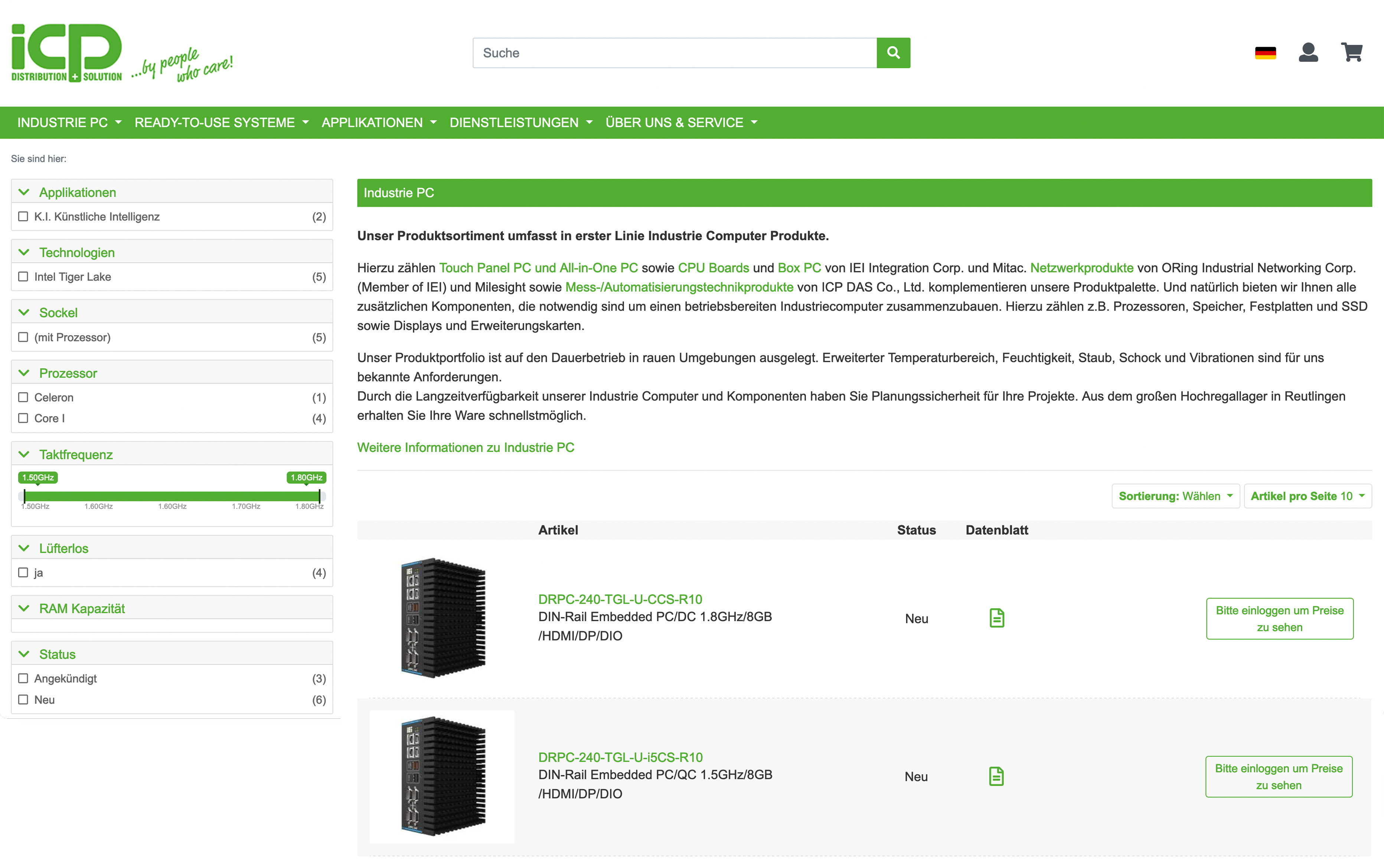Open datasheet icon for DRPC-240-TGL-U-i5CS-R10

pos(996,776)
